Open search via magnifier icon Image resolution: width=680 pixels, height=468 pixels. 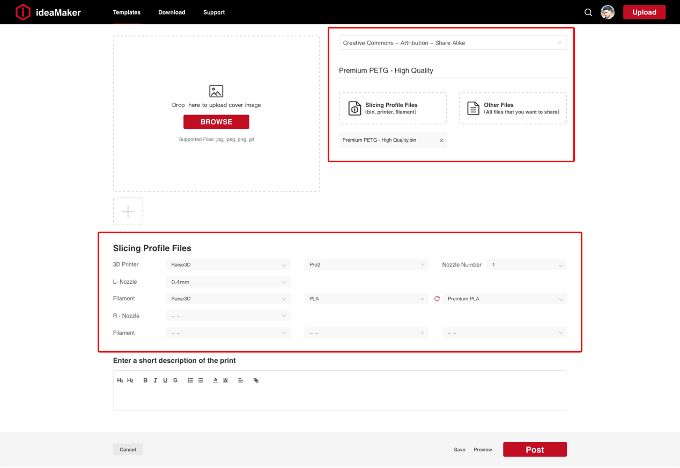[588, 12]
